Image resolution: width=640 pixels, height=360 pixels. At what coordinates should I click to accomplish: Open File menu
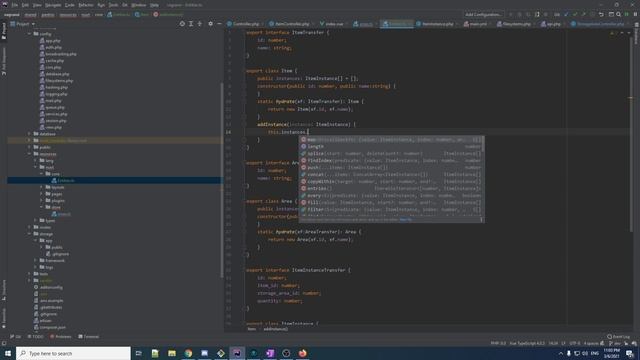15,5
